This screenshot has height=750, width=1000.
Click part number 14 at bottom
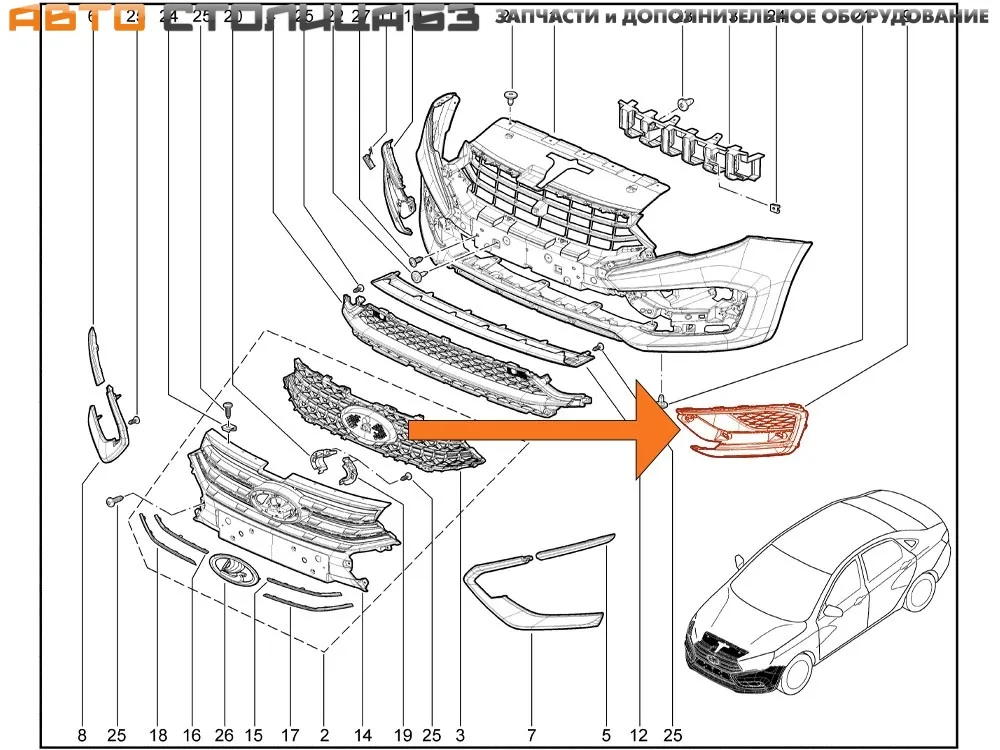[x=363, y=735]
